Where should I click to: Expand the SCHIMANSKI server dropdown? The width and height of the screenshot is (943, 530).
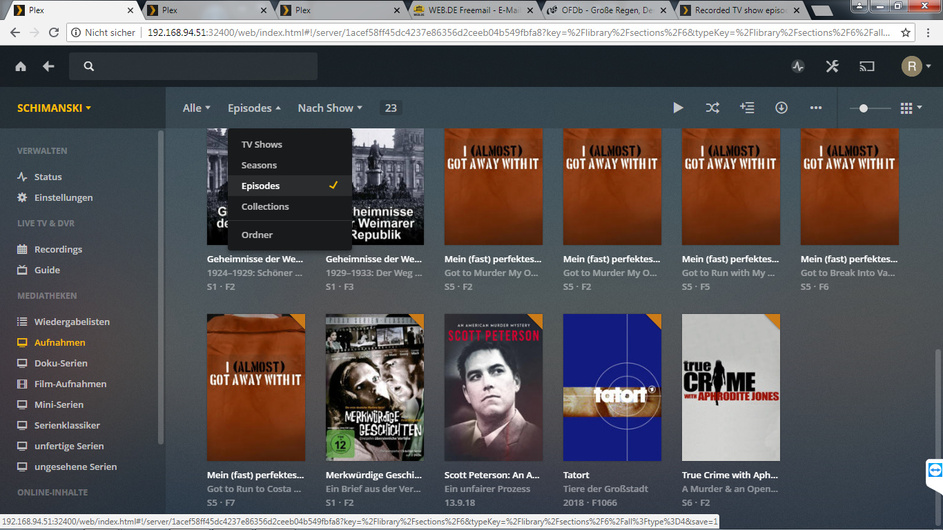[54, 108]
